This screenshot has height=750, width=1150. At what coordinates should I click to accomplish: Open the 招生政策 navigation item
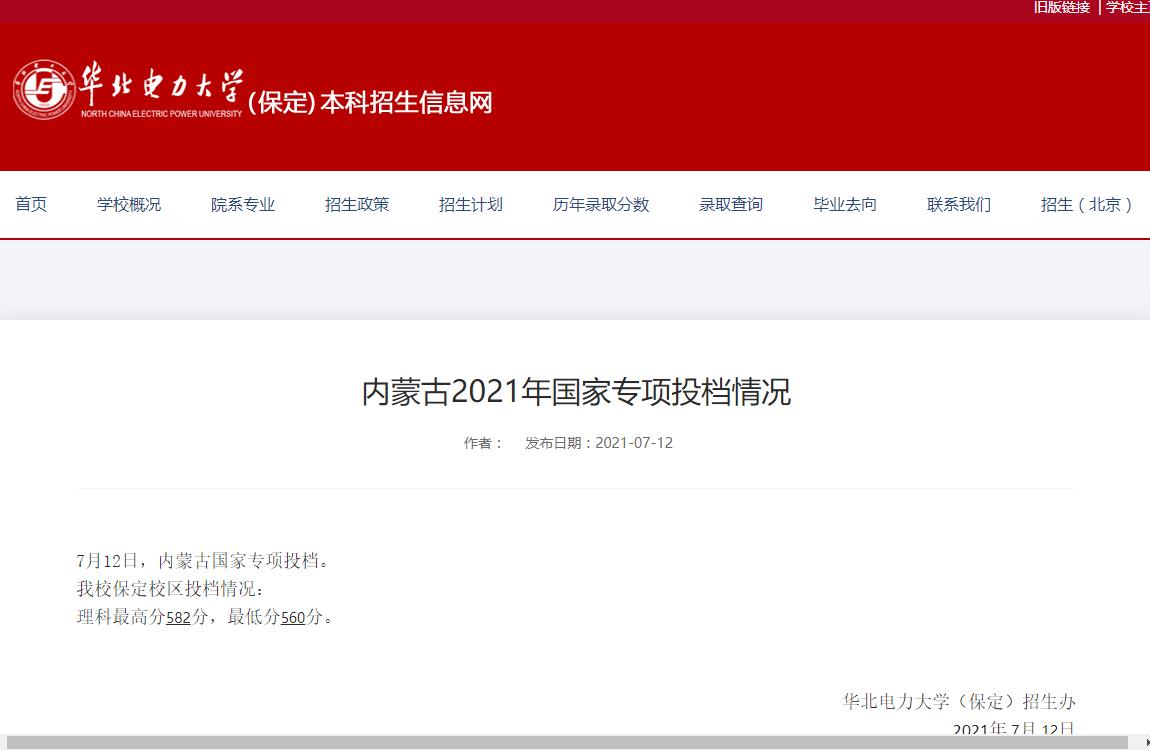(357, 205)
